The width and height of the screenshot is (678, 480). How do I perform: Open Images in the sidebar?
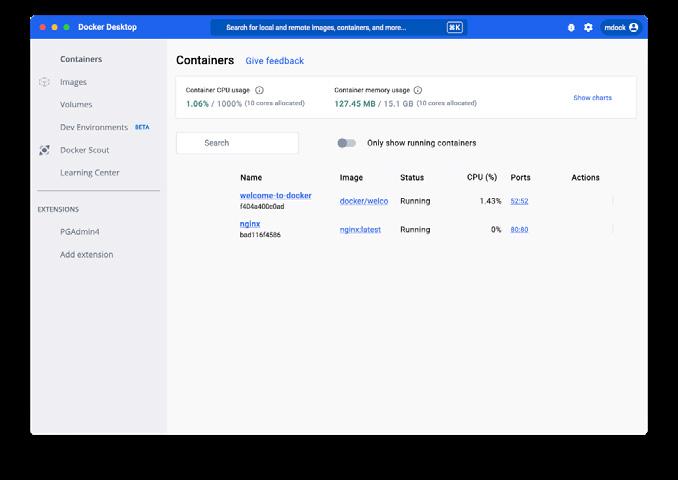73,82
